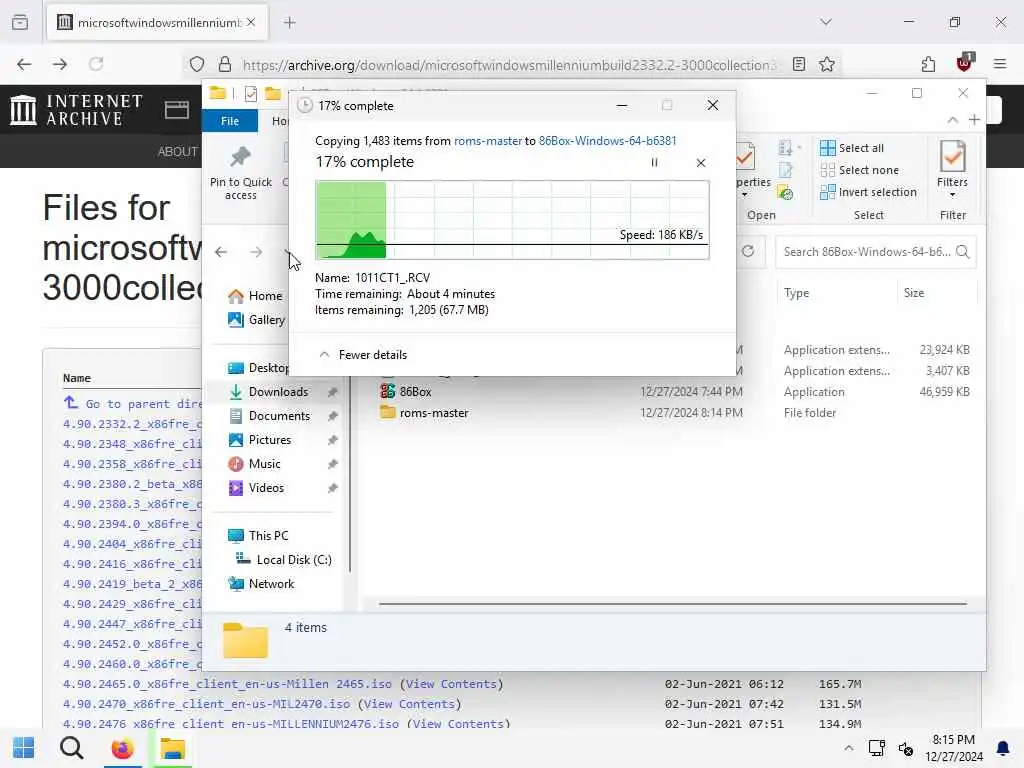The width and height of the screenshot is (1024, 768).
Task: Open the File tab in Explorer ribbon
Action: coord(230,121)
